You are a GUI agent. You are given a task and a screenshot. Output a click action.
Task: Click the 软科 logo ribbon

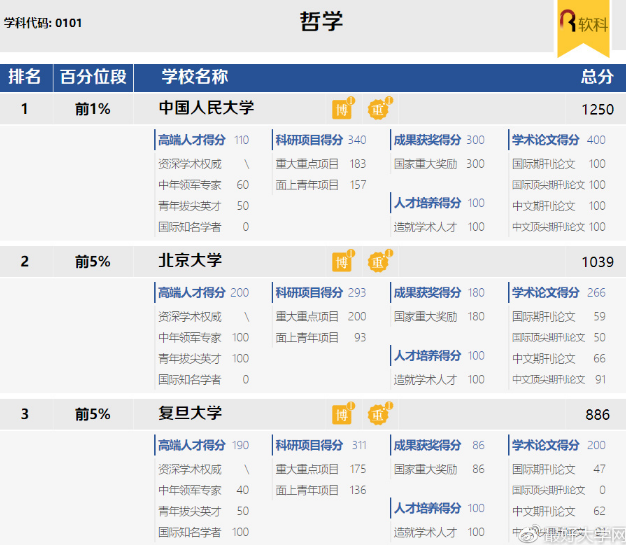[x=583, y=27]
